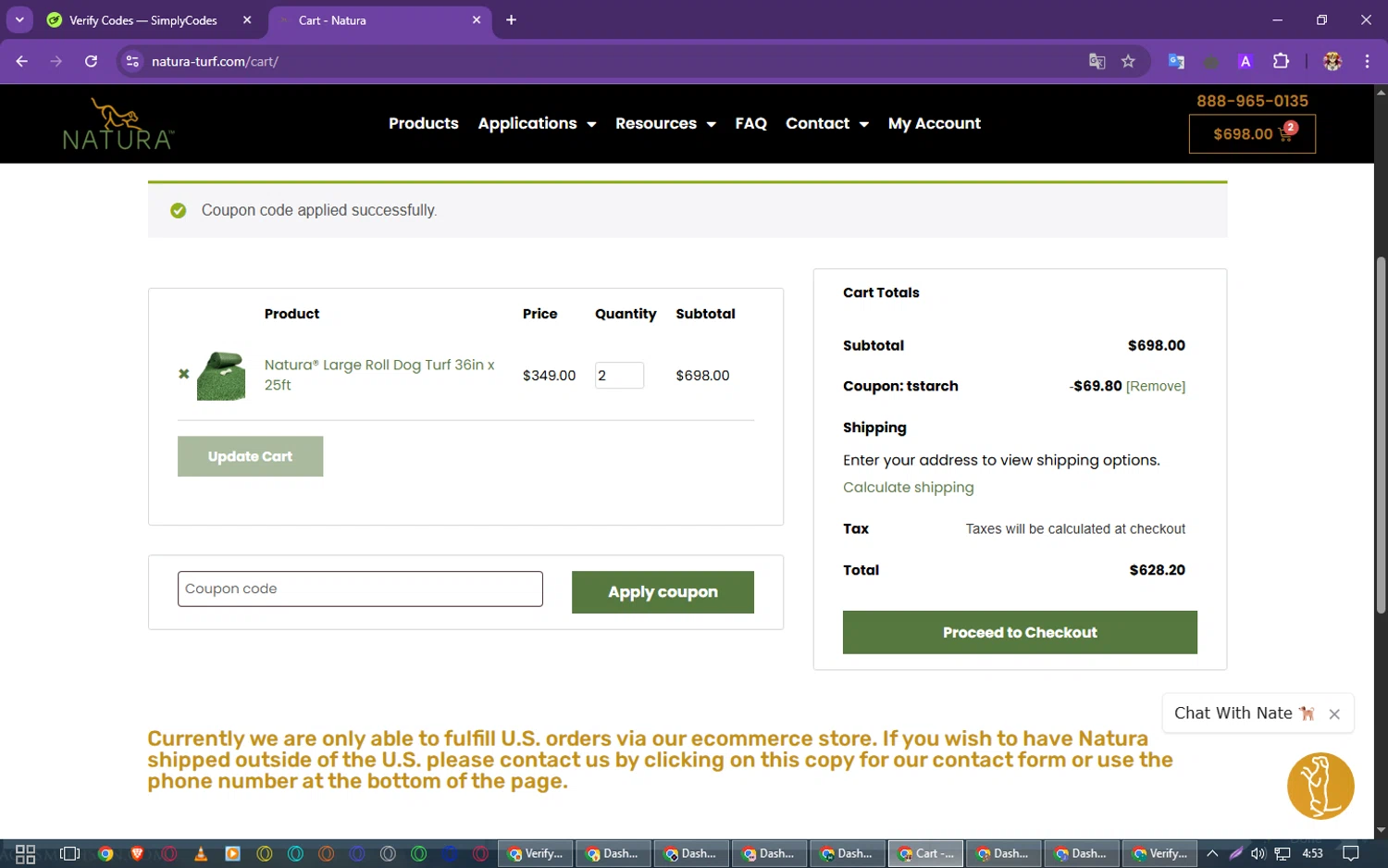Open volume control in system tray
The image size is (1388, 868).
pos(1258,853)
